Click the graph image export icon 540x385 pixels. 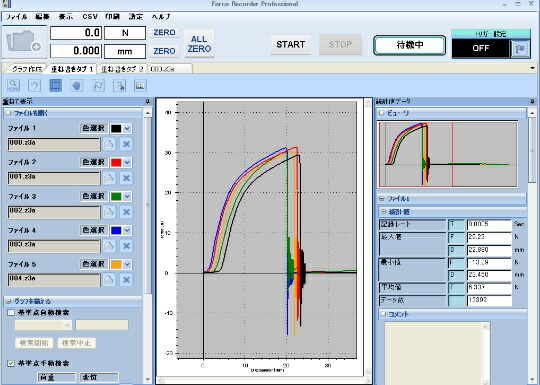(140, 85)
